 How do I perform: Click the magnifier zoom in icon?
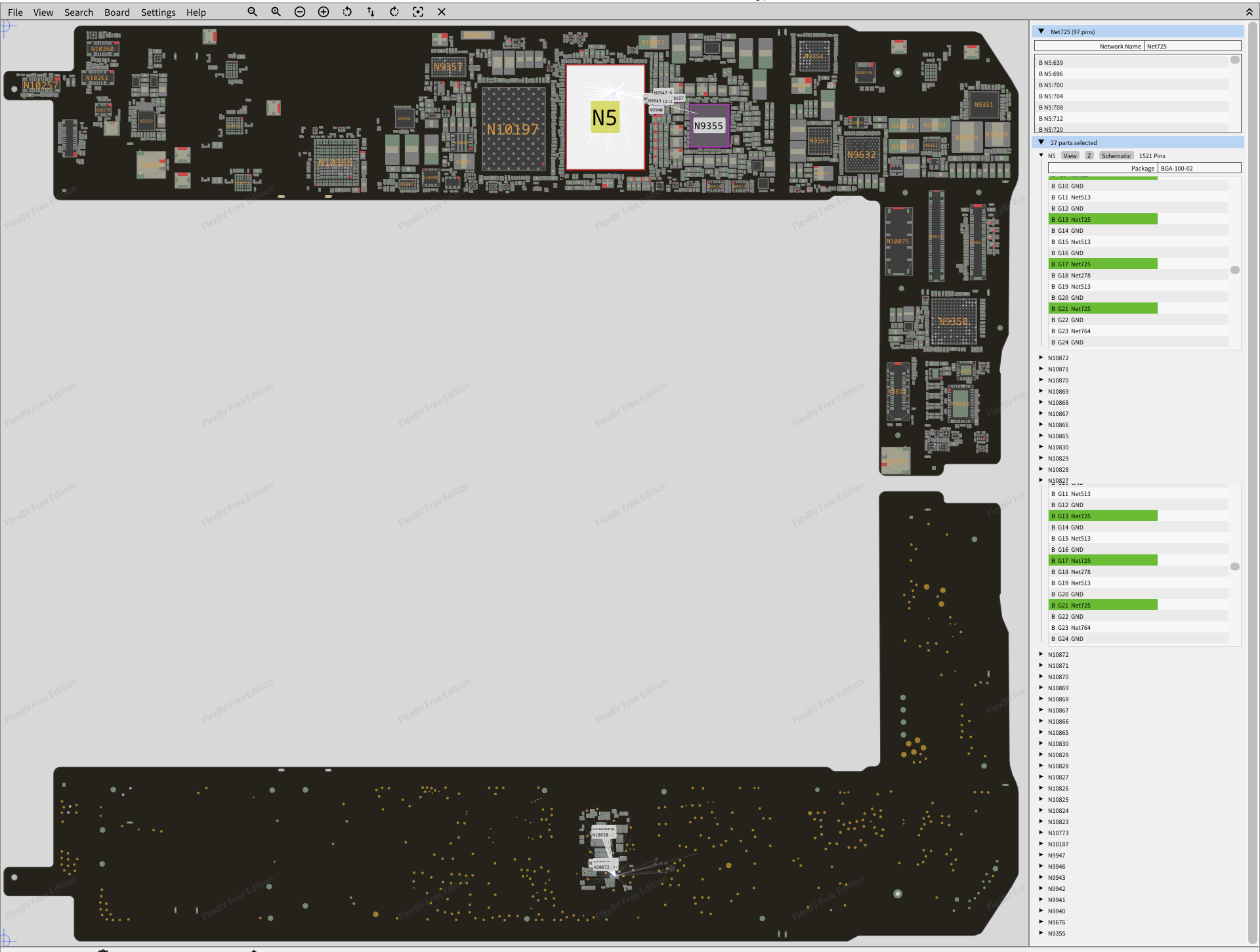pos(276,12)
